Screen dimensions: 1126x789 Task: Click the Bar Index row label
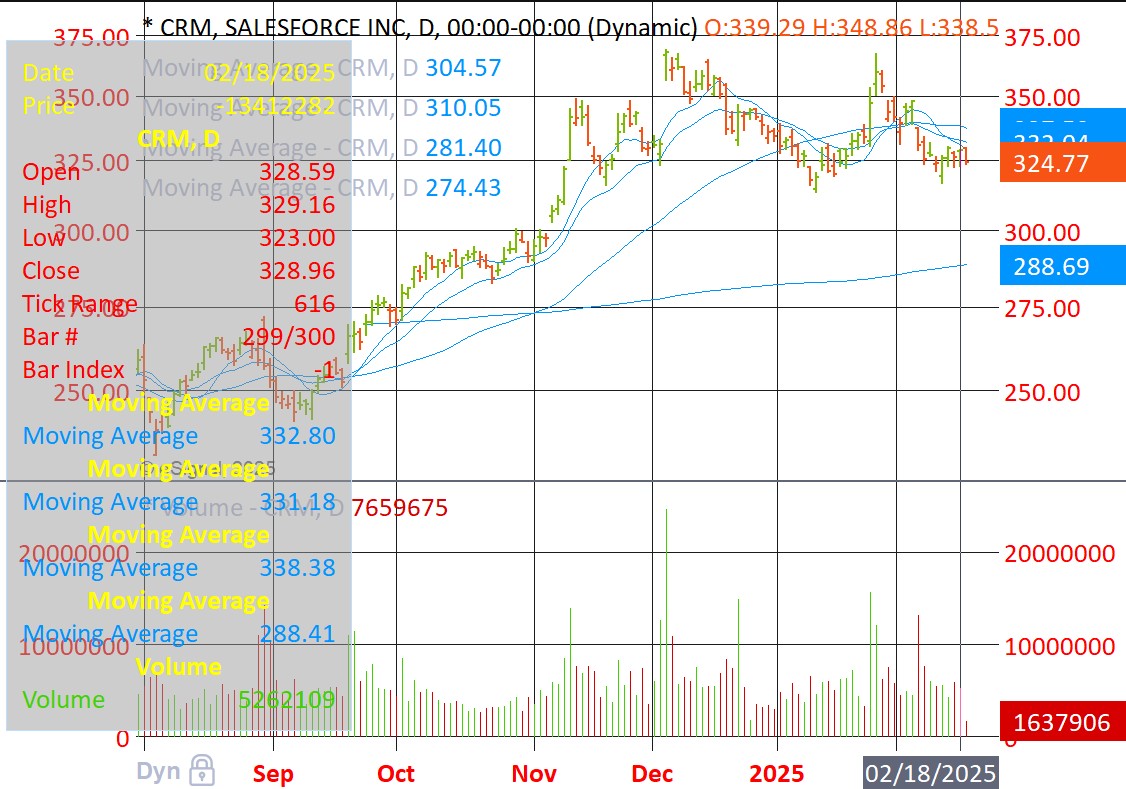pos(73,370)
